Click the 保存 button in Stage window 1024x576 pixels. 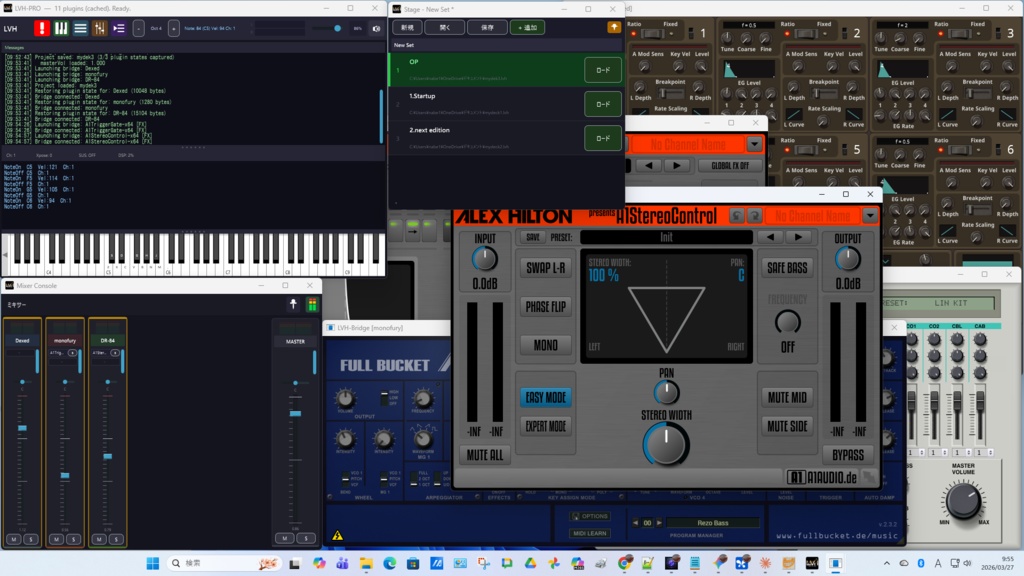[x=487, y=27]
